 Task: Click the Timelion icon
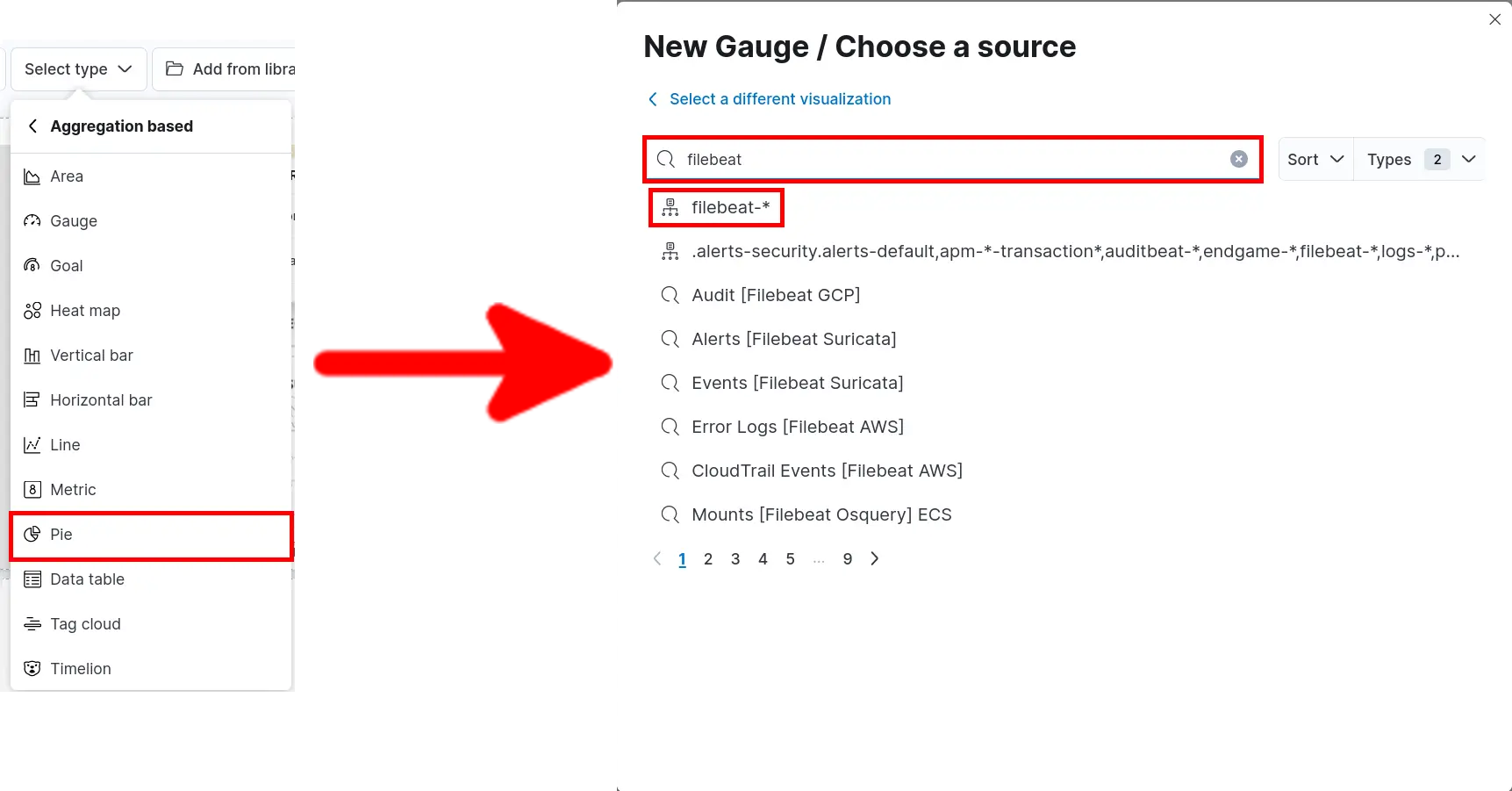click(x=32, y=669)
